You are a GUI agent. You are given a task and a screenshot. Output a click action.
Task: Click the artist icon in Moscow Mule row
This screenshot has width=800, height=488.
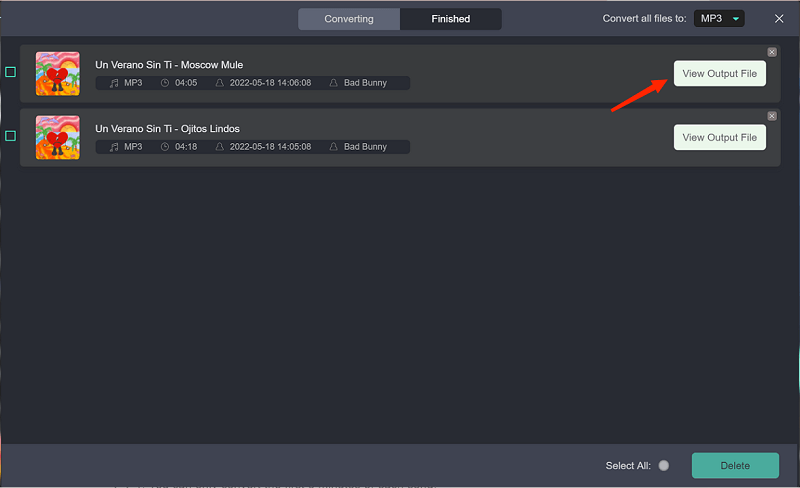[333, 83]
